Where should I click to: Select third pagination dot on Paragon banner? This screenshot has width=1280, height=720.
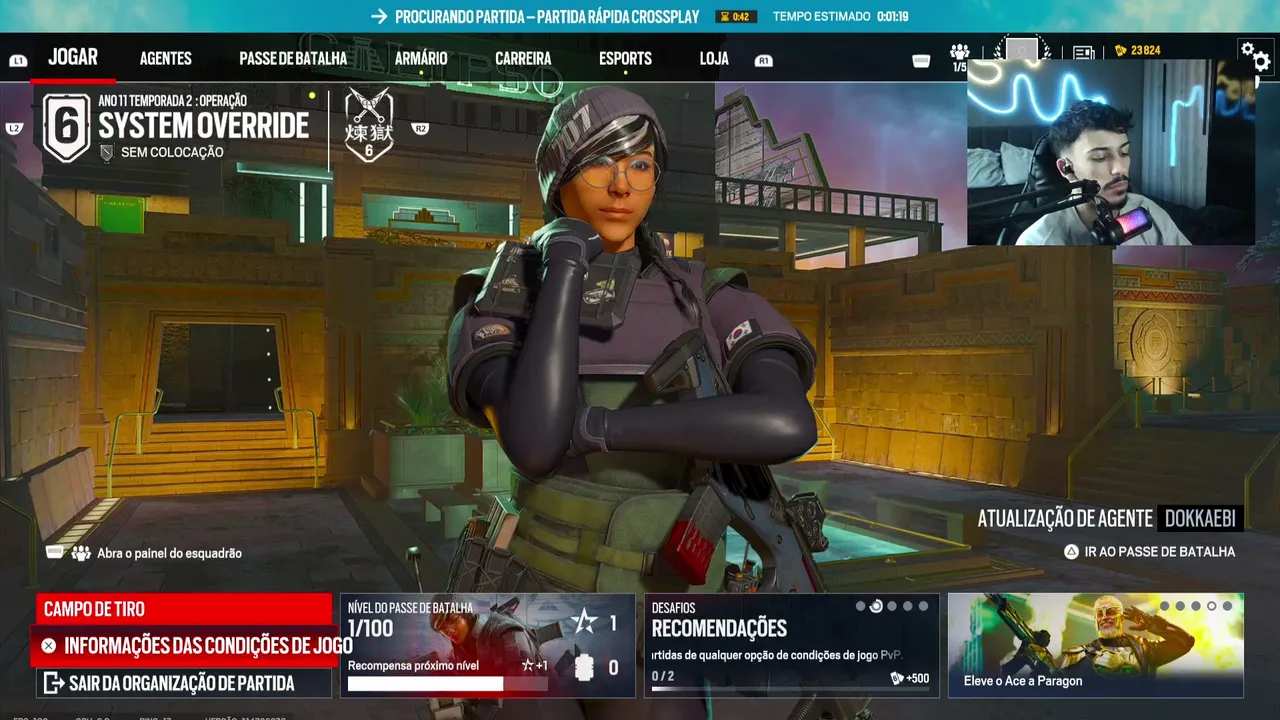pyautogui.click(x=1196, y=606)
